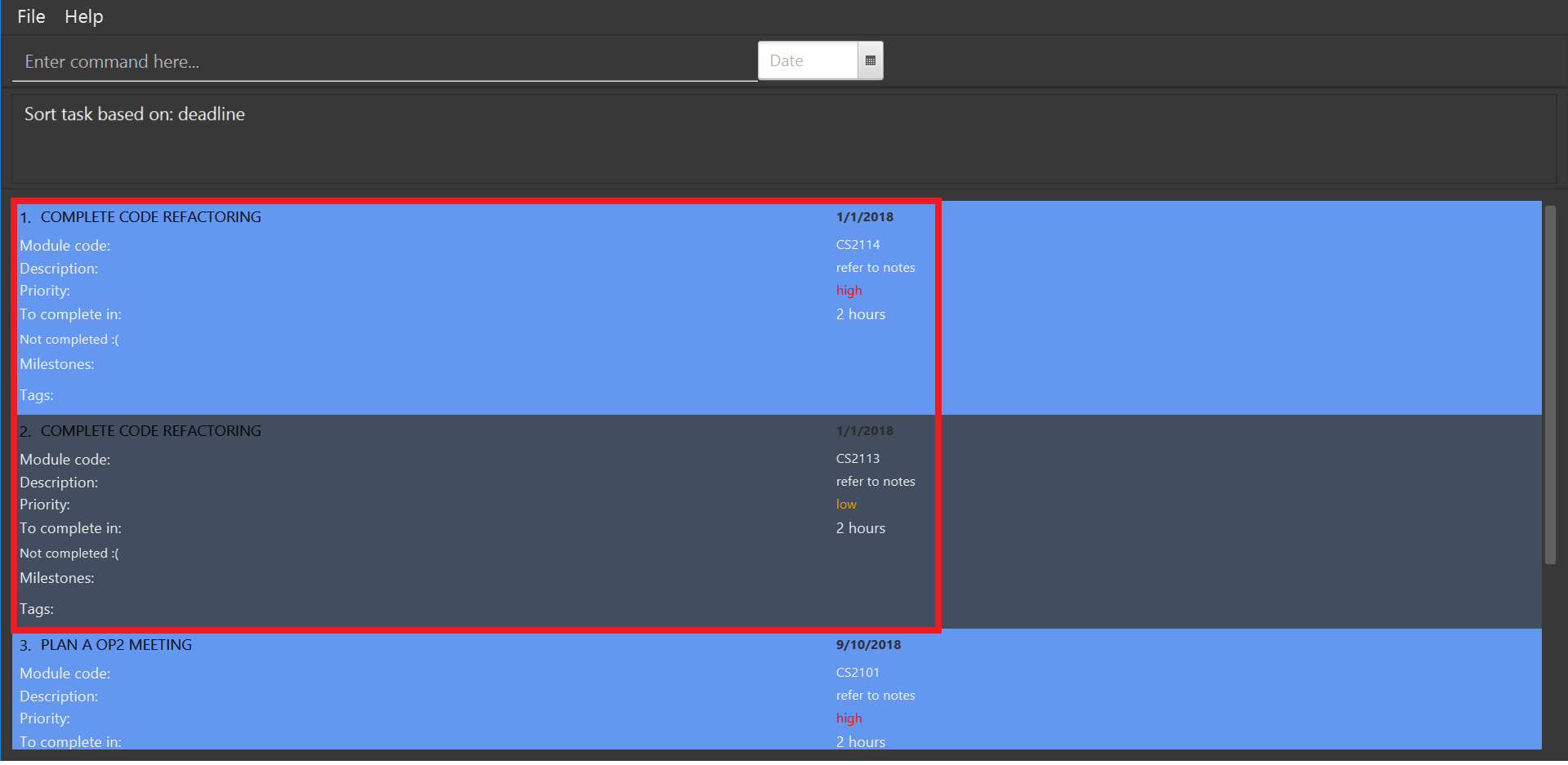
Task: Click deadline 9/10/2018 of task 3
Action: [x=868, y=645]
